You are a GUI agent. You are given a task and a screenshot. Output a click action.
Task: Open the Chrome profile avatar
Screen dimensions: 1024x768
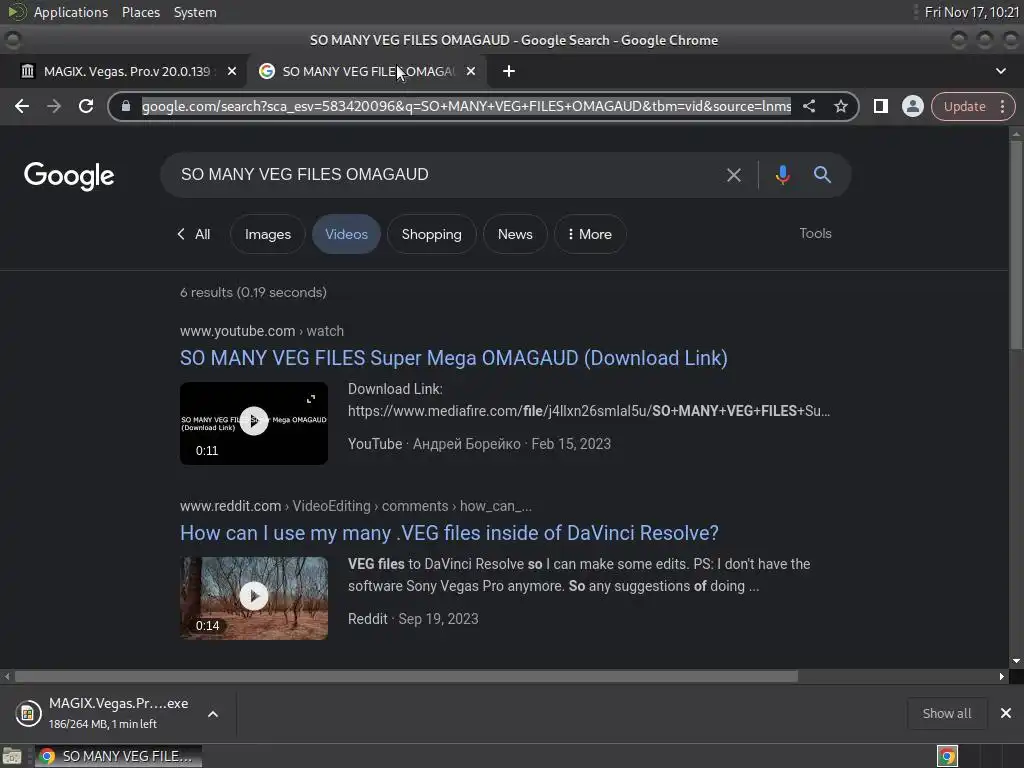pyautogui.click(x=912, y=106)
